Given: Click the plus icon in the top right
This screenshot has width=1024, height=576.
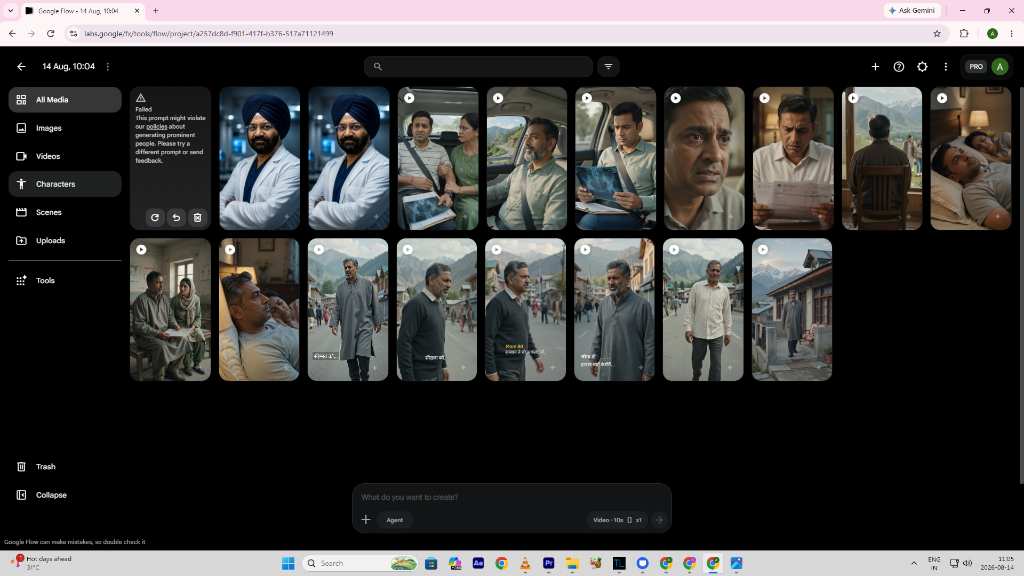Looking at the screenshot, I should tap(875, 67).
